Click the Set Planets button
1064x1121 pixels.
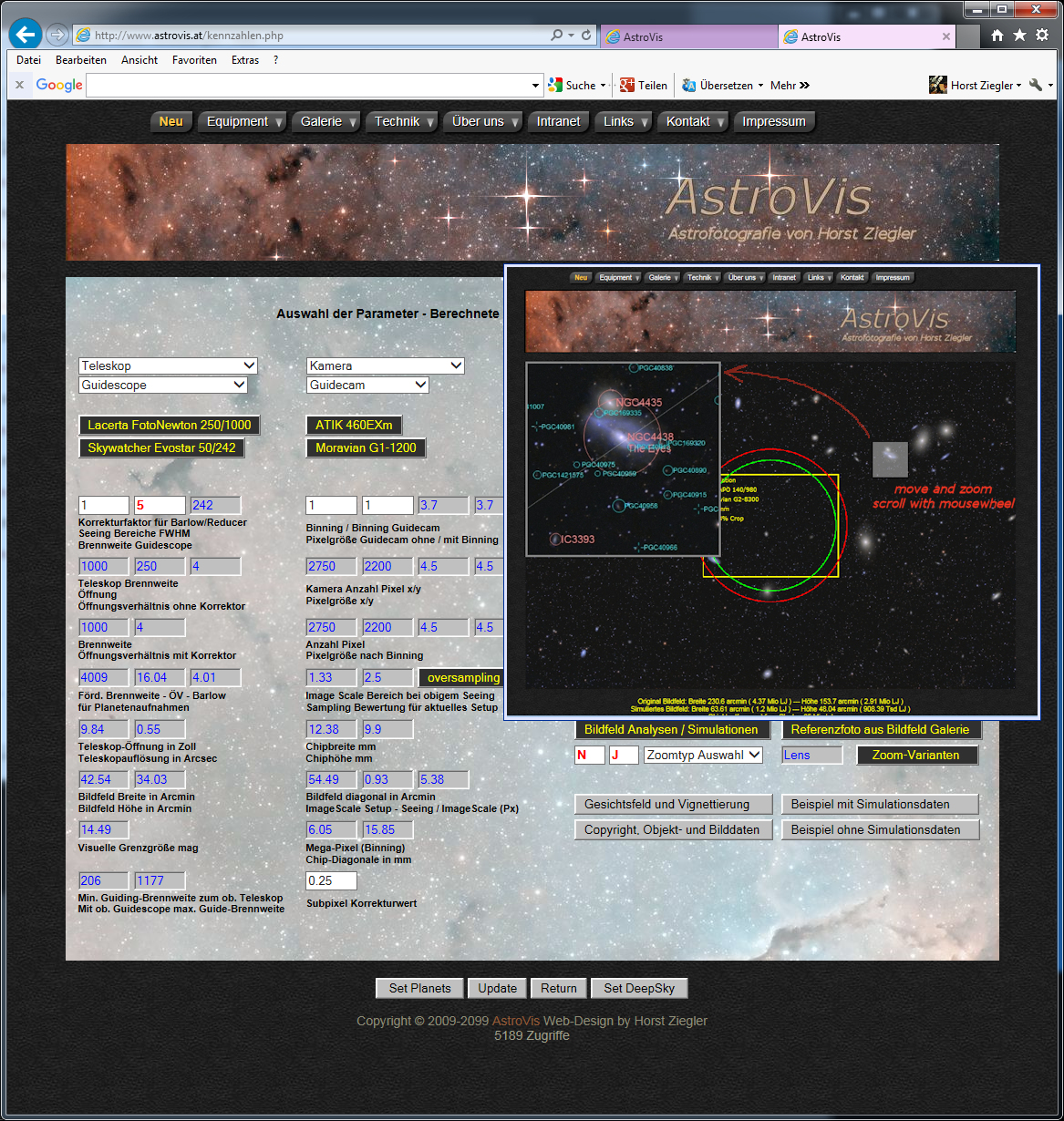[419, 988]
